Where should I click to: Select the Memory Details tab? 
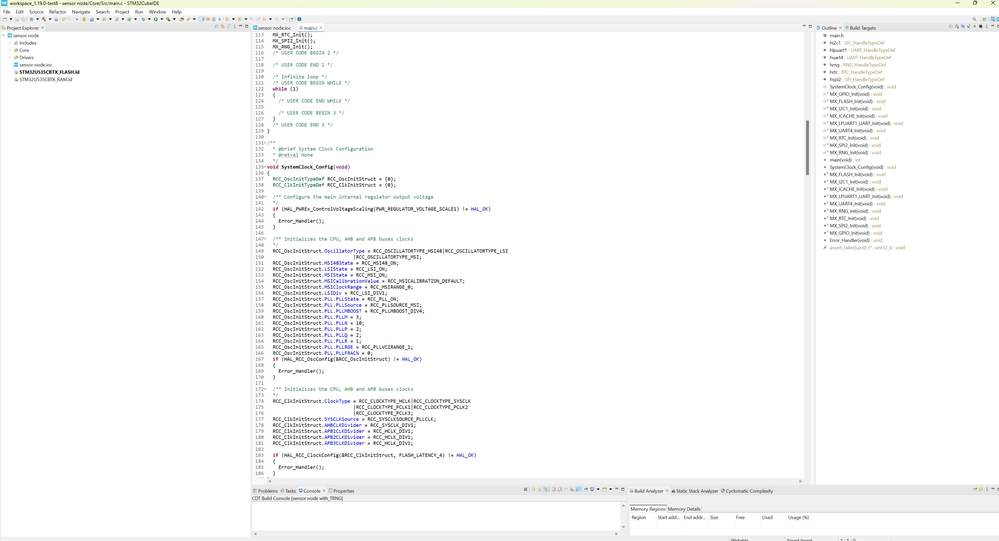pyautogui.click(x=684, y=509)
